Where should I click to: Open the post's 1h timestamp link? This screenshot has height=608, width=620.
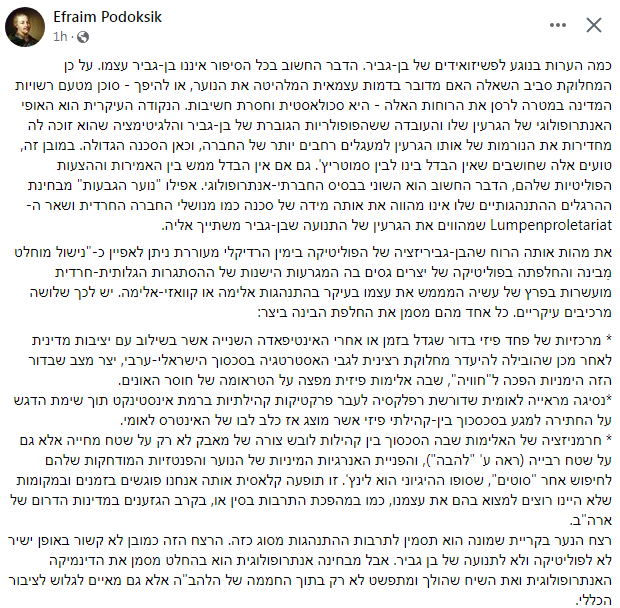(x=60, y=37)
